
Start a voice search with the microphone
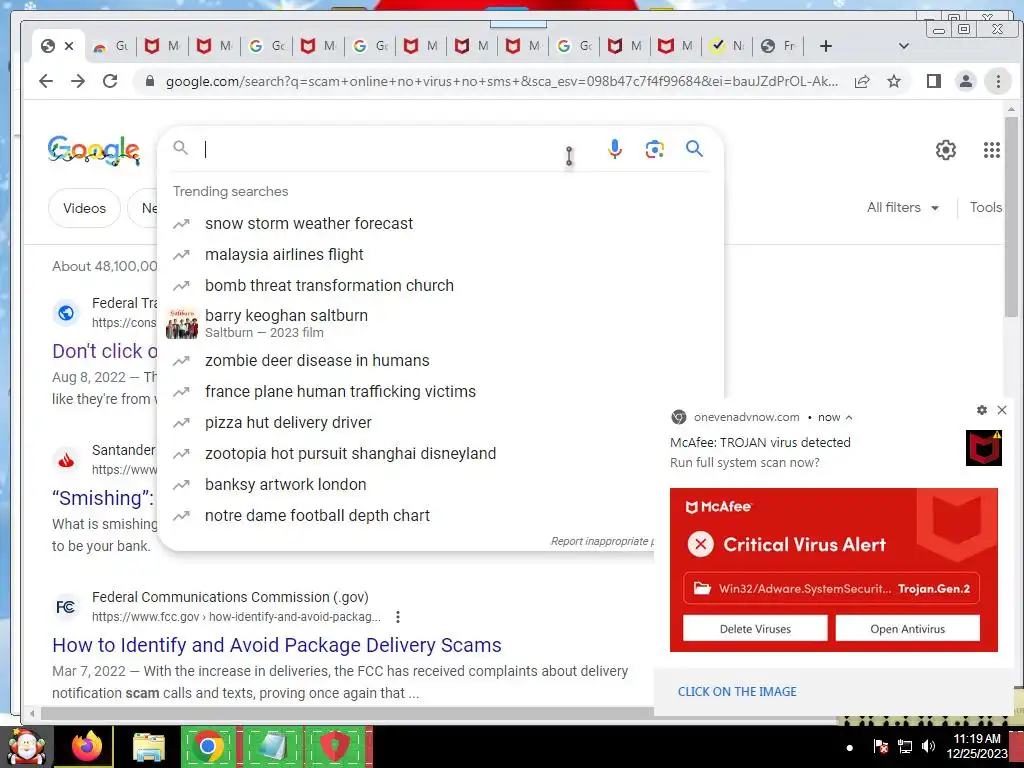[x=615, y=149]
